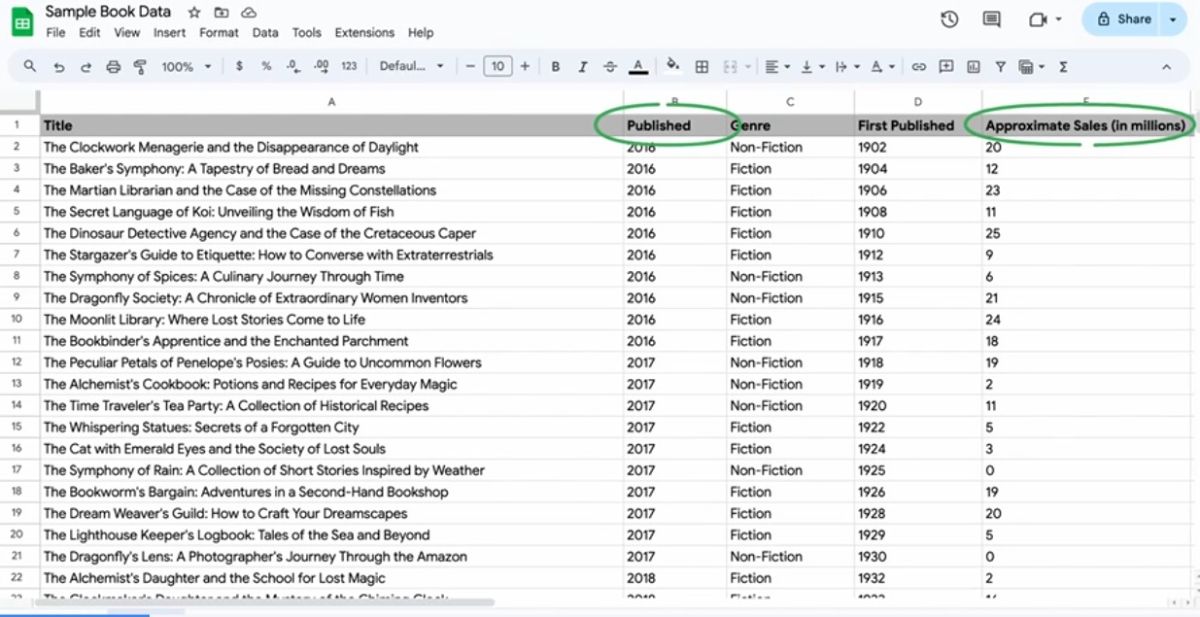The height and width of the screenshot is (617, 1200).
Task: Click the print icon in toolbar
Action: pyautogui.click(x=113, y=67)
